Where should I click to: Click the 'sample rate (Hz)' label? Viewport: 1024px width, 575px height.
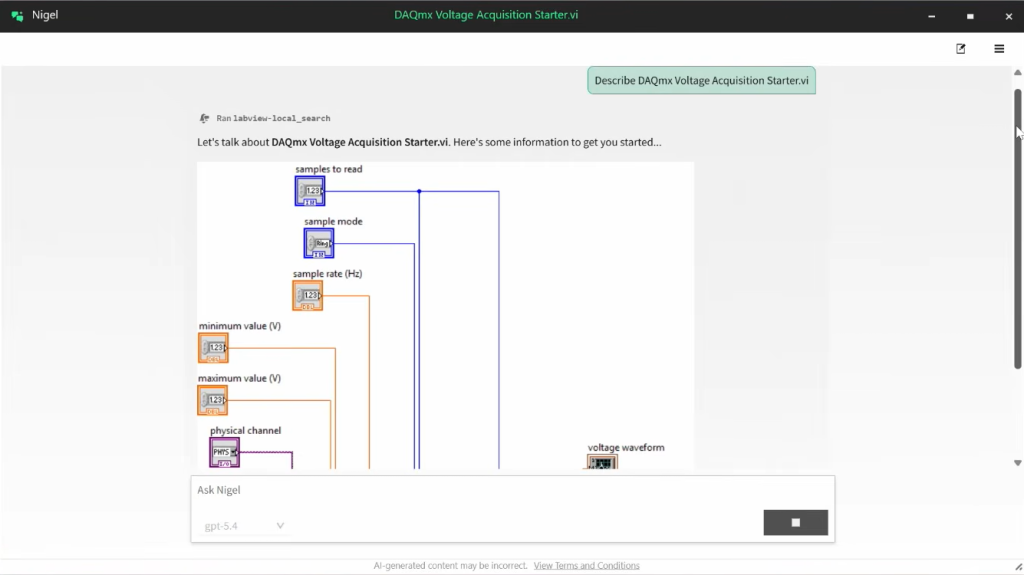tap(327, 274)
